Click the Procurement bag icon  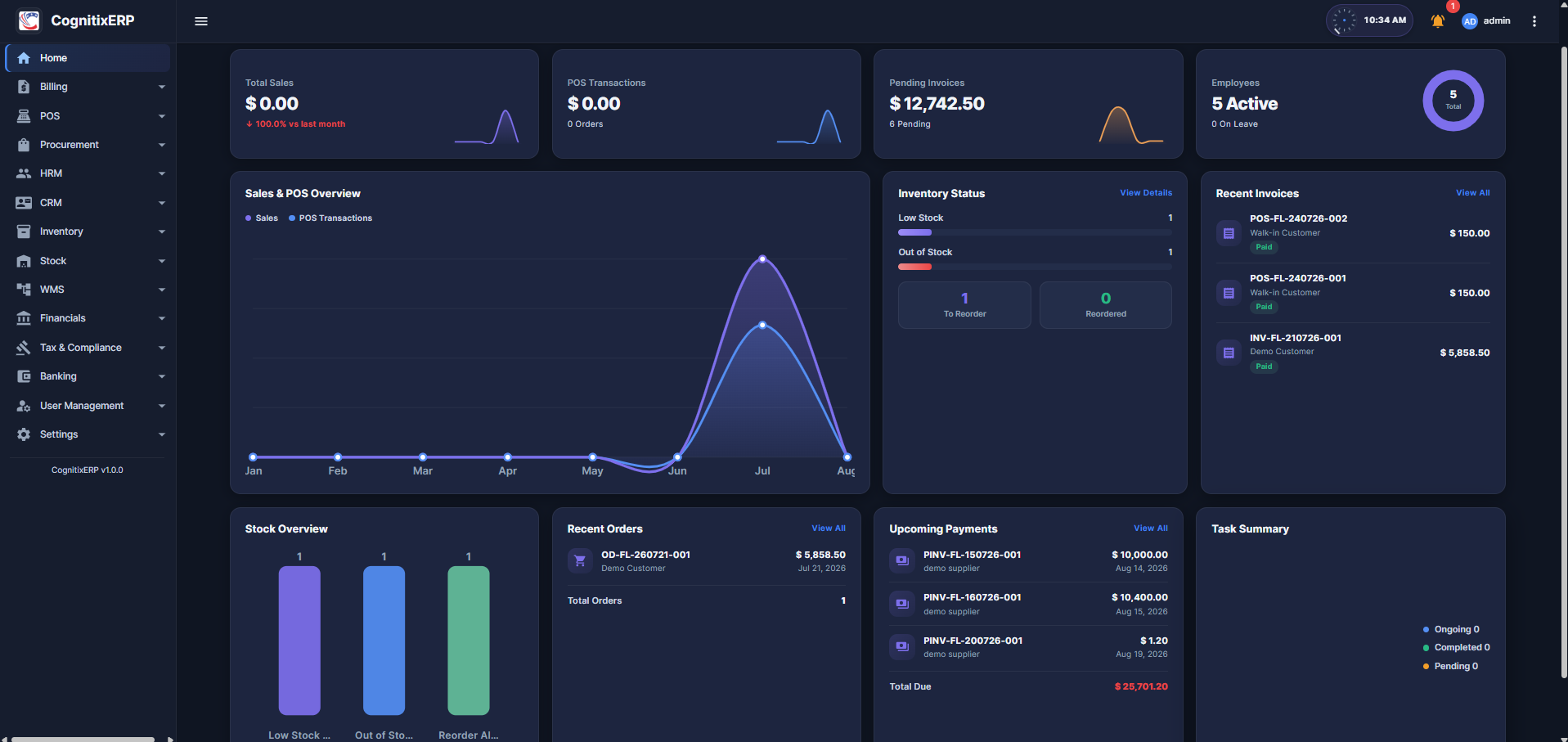click(24, 145)
